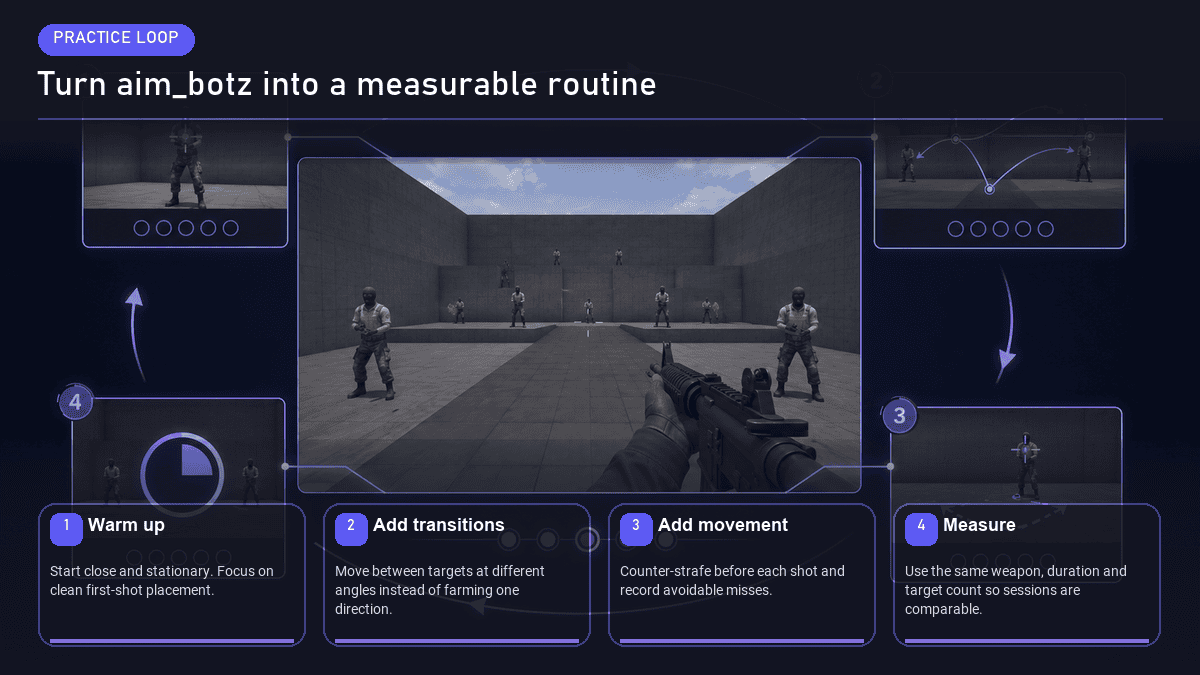Open the large central aim_botz arena screenshot
The height and width of the screenshot is (675, 1200).
point(579,325)
